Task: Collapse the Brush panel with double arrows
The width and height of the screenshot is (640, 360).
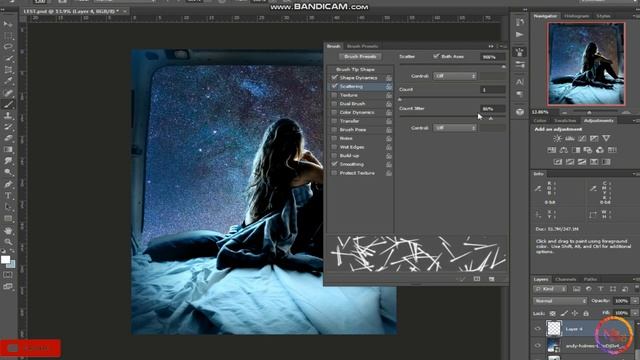Action: click(x=491, y=46)
